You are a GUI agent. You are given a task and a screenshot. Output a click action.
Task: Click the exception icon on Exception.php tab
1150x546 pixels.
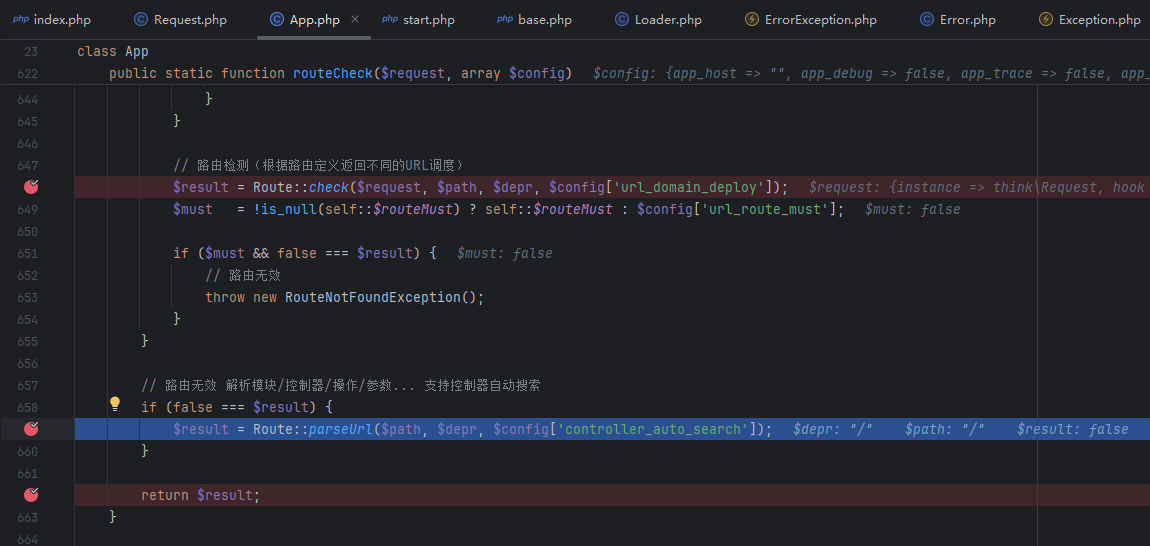pyautogui.click(x=1046, y=20)
